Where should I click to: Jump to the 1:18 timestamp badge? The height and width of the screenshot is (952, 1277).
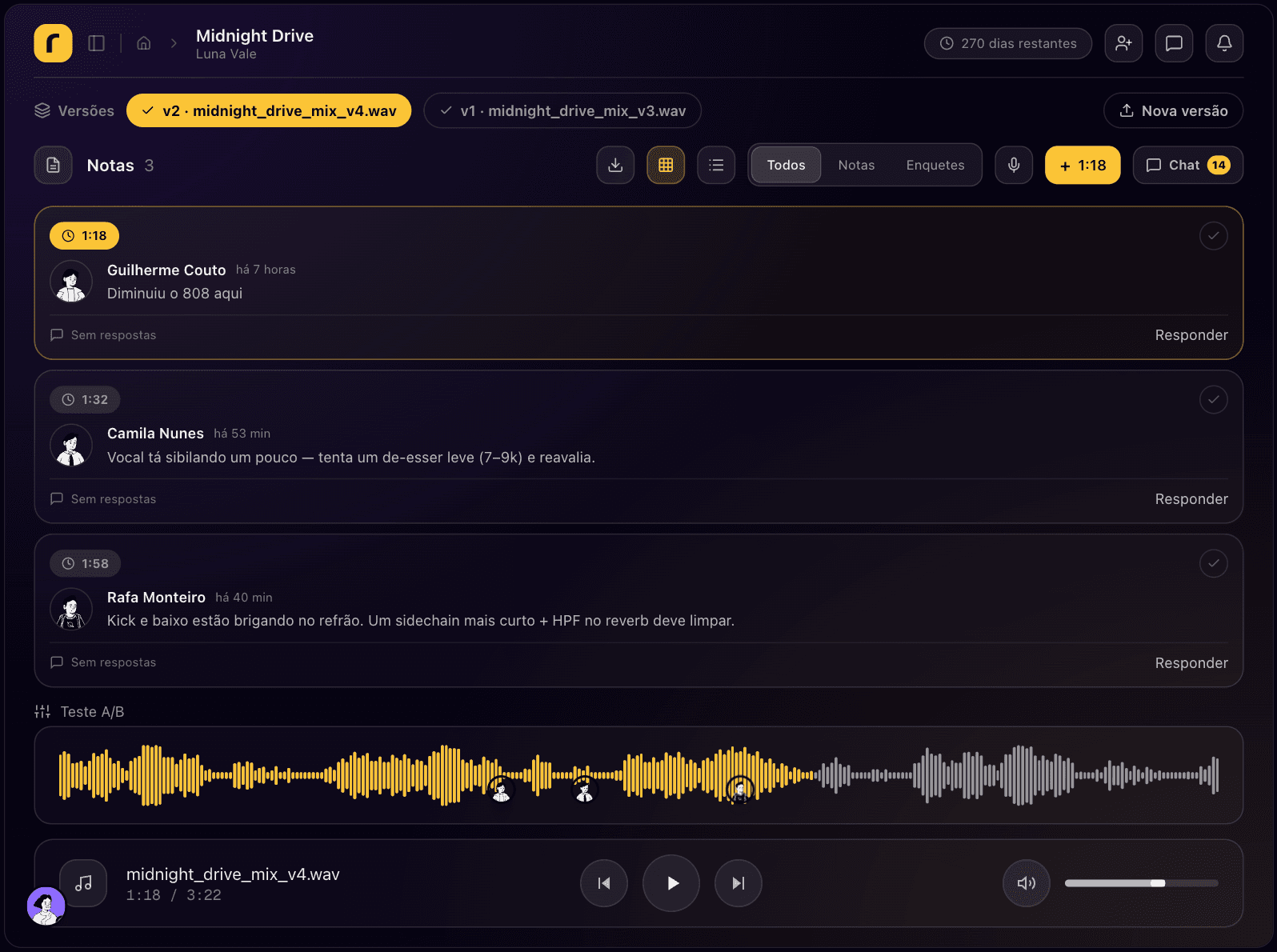[x=84, y=236]
